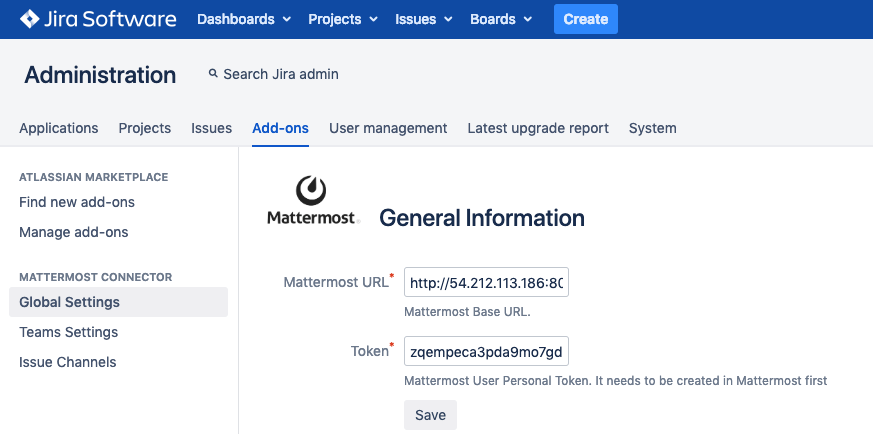Go to the User management tab
873x434 pixels.
(388, 128)
